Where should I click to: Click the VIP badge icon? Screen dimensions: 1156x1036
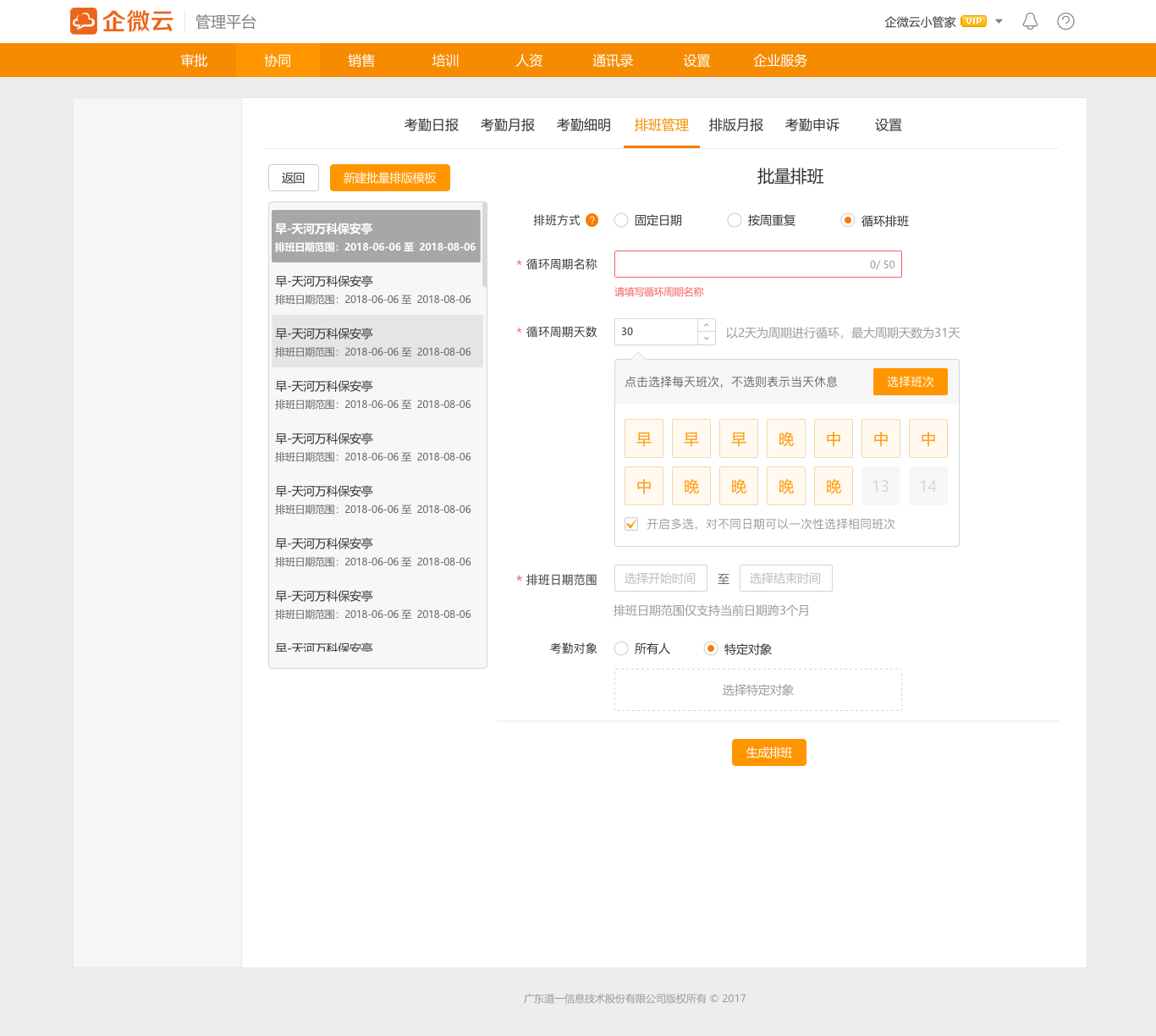973,21
